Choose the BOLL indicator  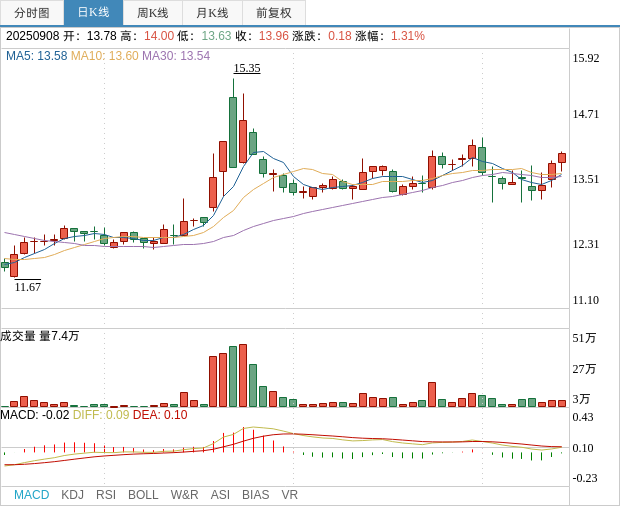coord(143,495)
